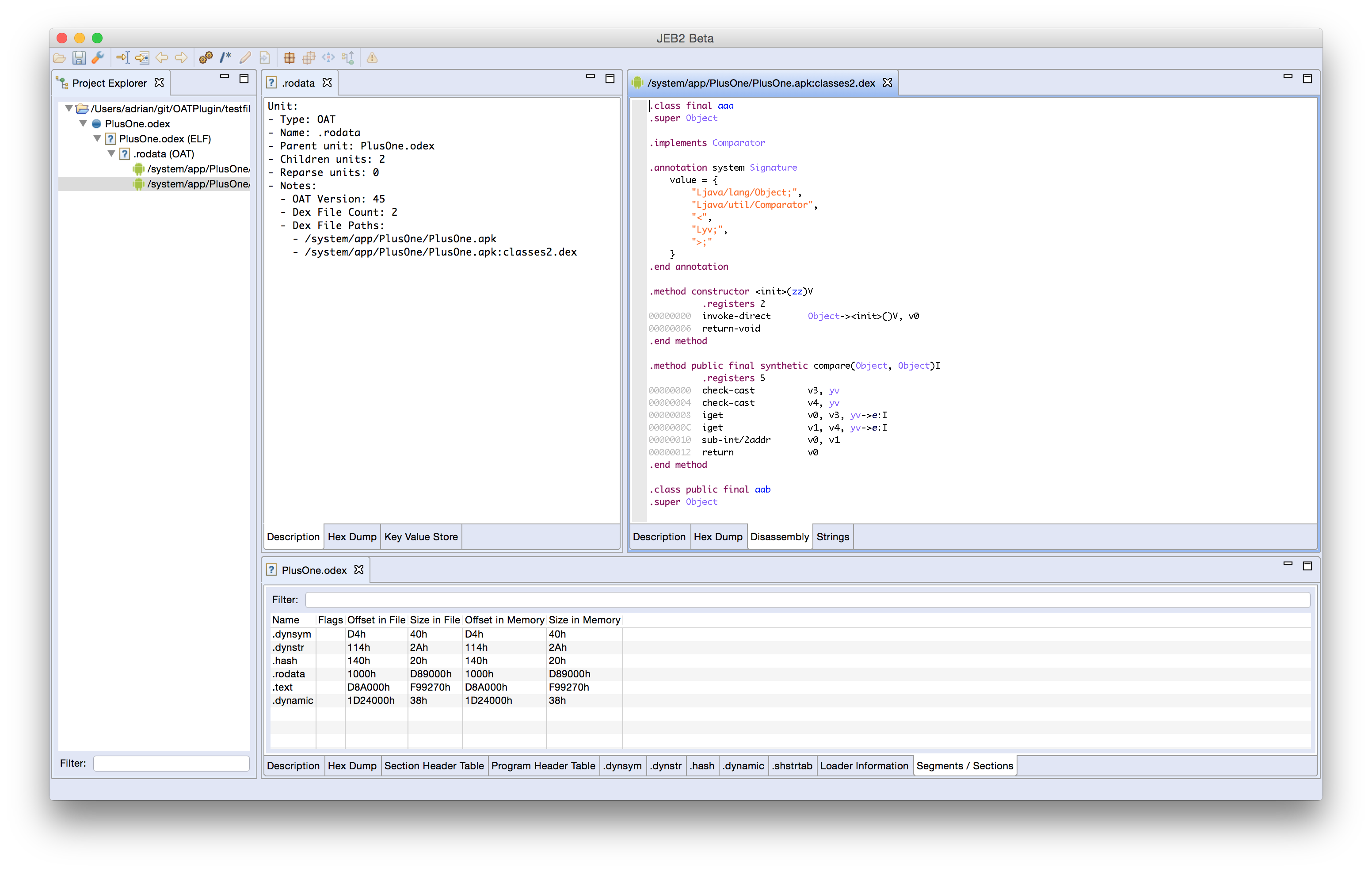The height and width of the screenshot is (871, 1372).
Task: Click the gears icon in toolbar
Action: [x=206, y=57]
